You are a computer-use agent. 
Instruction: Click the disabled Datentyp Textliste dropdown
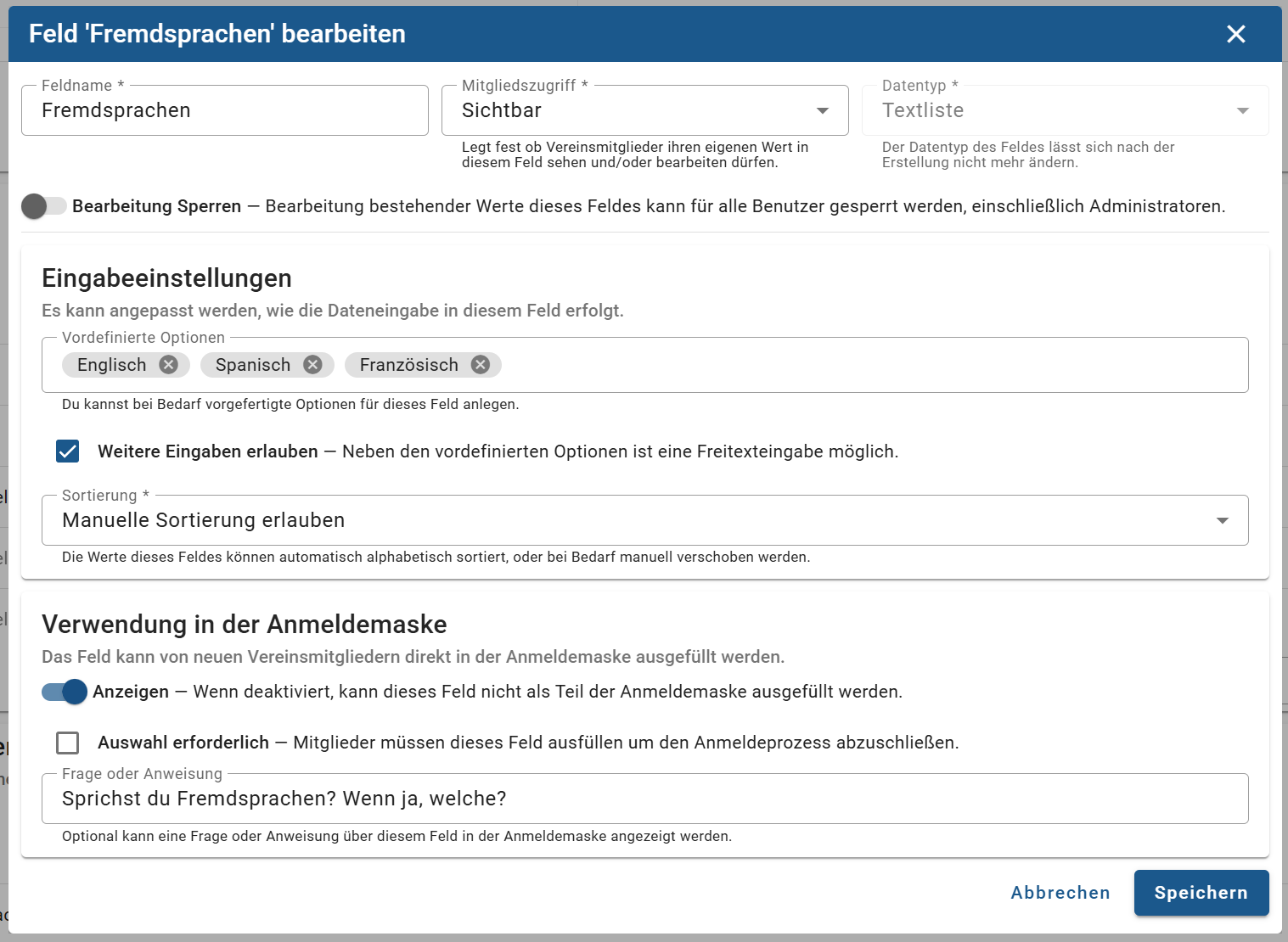click(x=1066, y=110)
